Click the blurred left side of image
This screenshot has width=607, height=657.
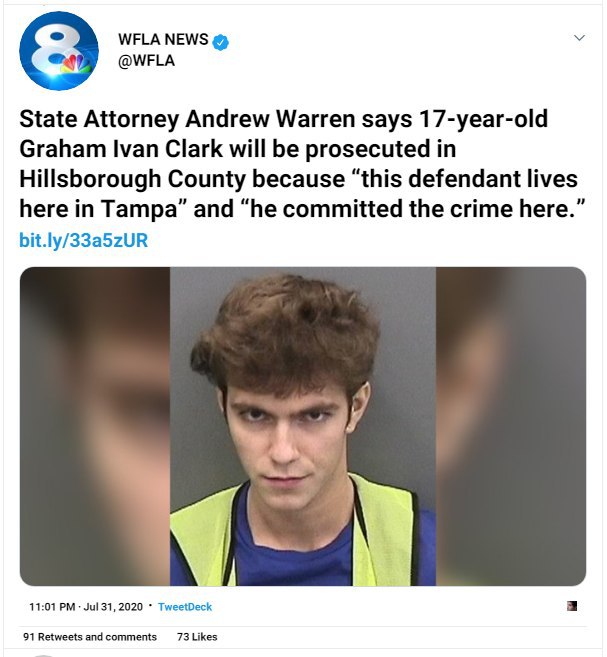tap(95, 426)
